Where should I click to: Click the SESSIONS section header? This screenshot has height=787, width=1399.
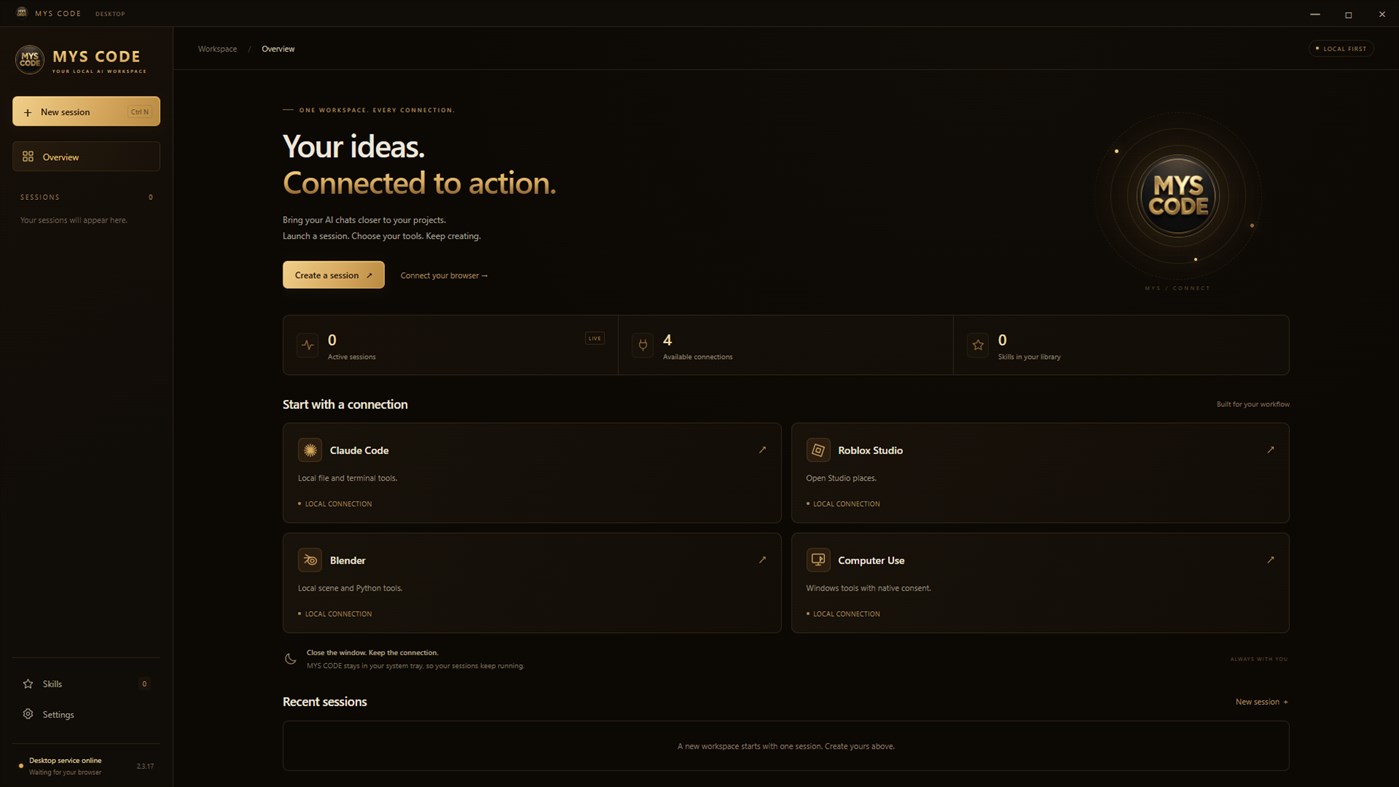click(x=40, y=197)
